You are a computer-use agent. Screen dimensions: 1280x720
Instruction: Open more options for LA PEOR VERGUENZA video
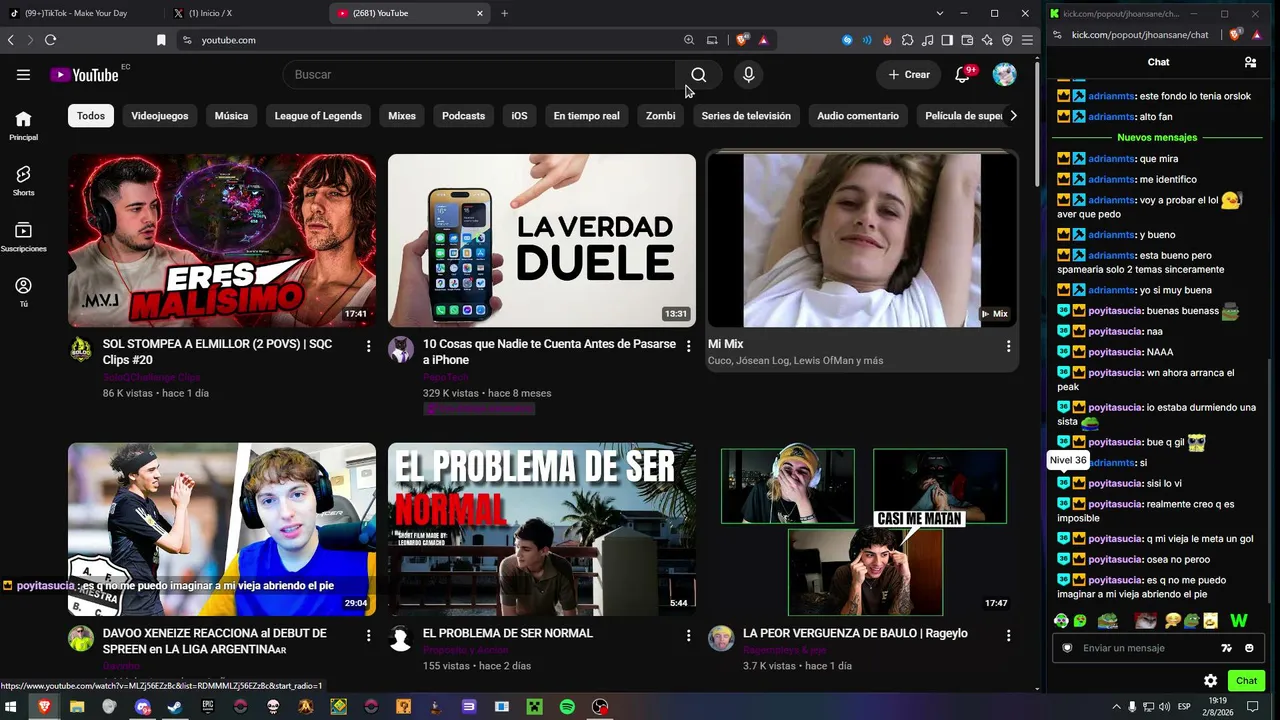pos(1008,635)
